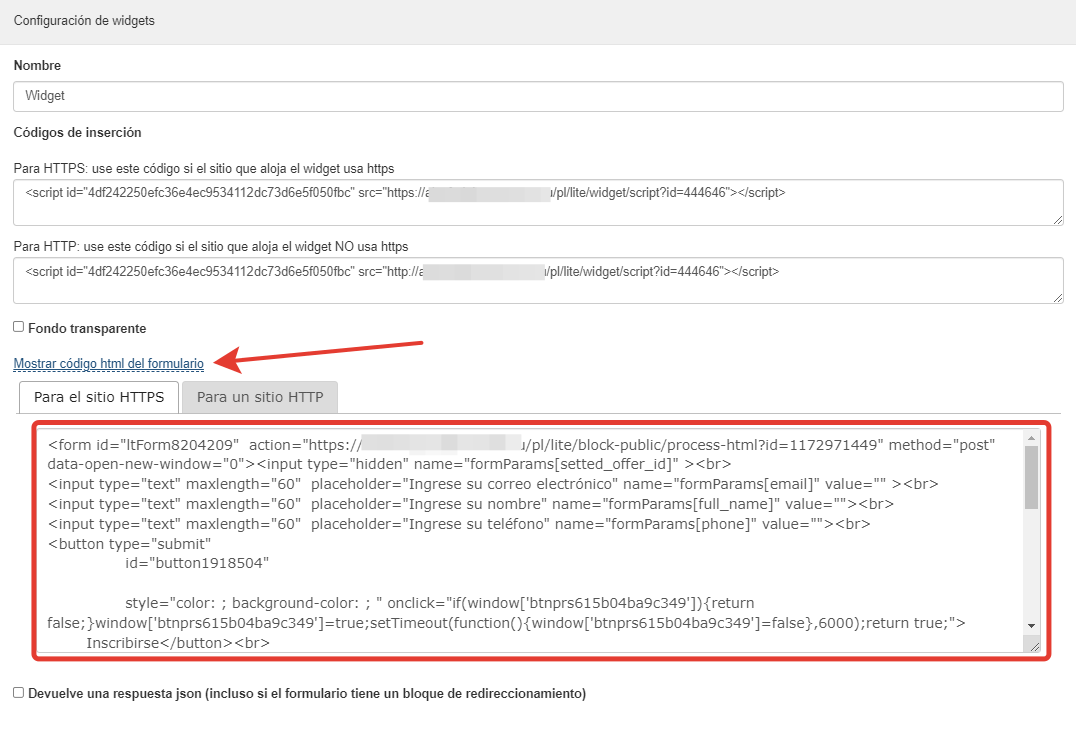Viewport: 1076px width, 748px height.
Task: Click the 'Ingrese su teléfono' code line
Action: point(459,524)
